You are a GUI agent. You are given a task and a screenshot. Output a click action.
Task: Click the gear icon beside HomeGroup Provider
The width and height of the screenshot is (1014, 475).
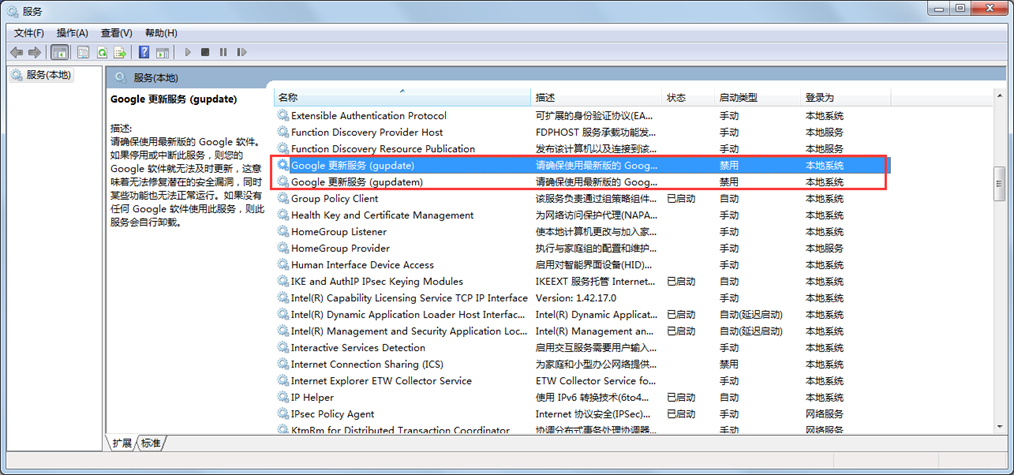pyautogui.click(x=283, y=248)
